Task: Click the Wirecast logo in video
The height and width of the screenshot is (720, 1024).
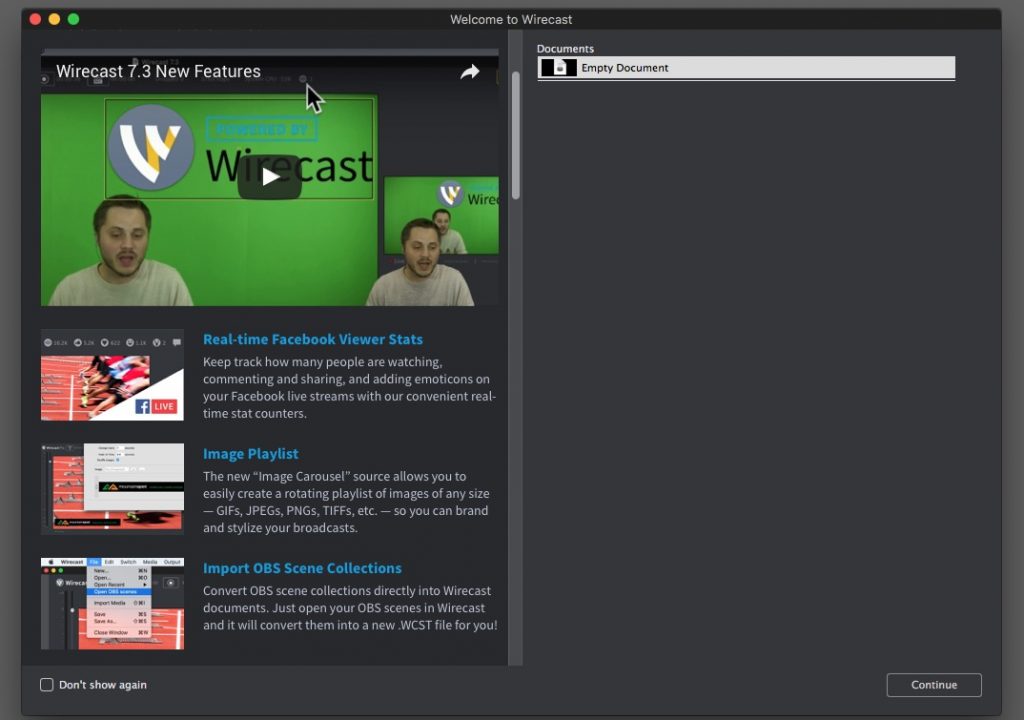Action: [151, 146]
